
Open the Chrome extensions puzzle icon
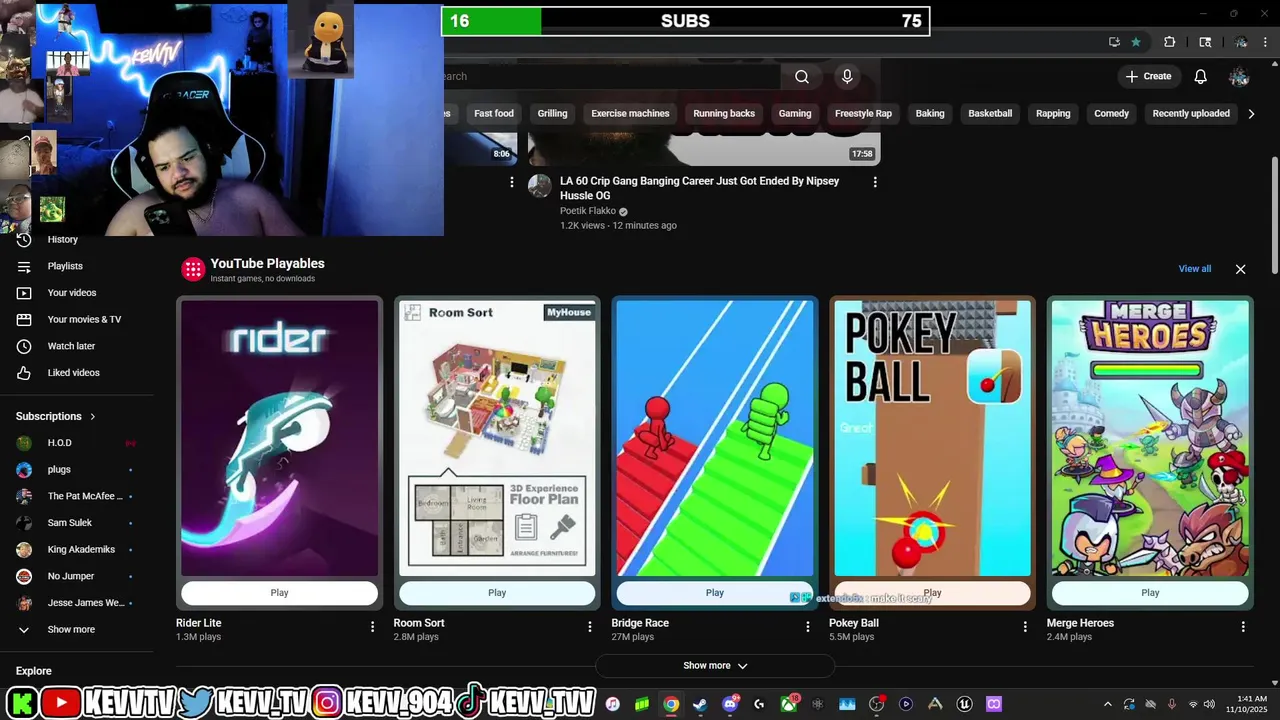1169,42
